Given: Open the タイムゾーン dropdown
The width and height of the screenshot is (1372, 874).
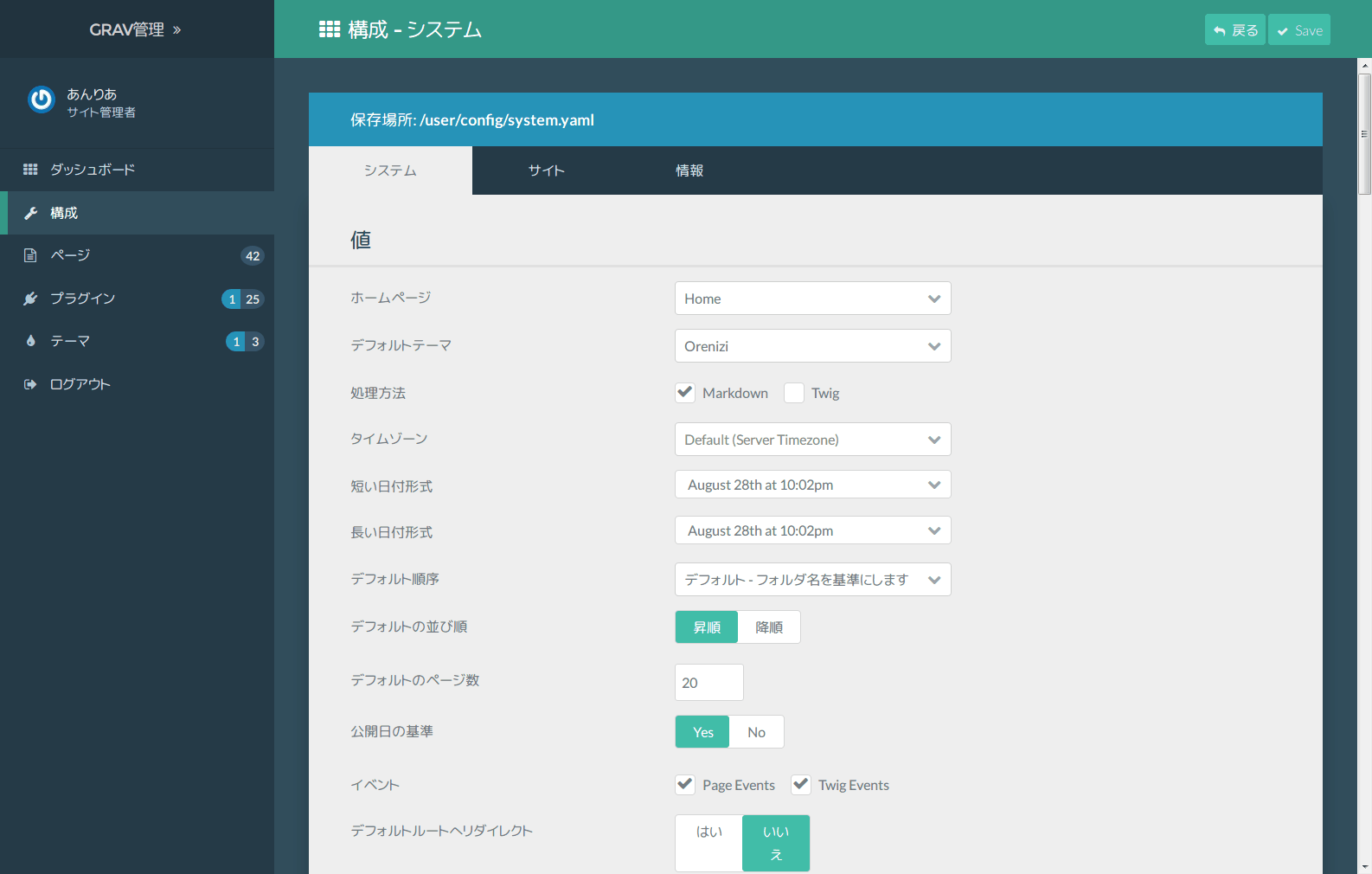Looking at the screenshot, I should pos(812,440).
